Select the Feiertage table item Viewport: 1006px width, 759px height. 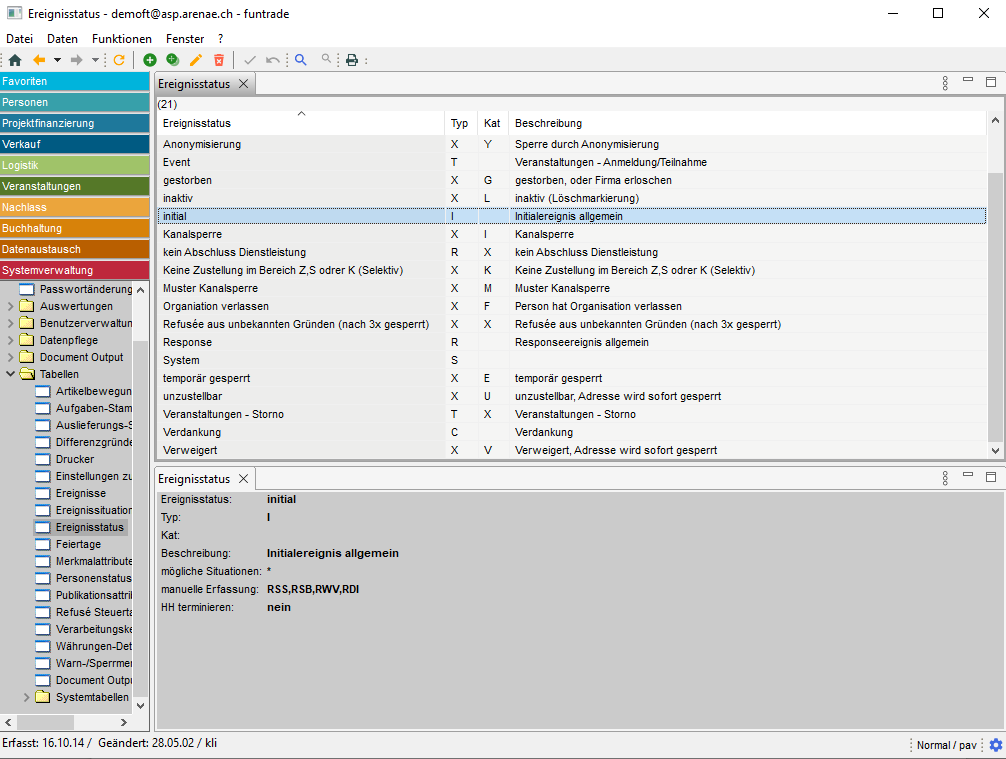click(x=78, y=544)
